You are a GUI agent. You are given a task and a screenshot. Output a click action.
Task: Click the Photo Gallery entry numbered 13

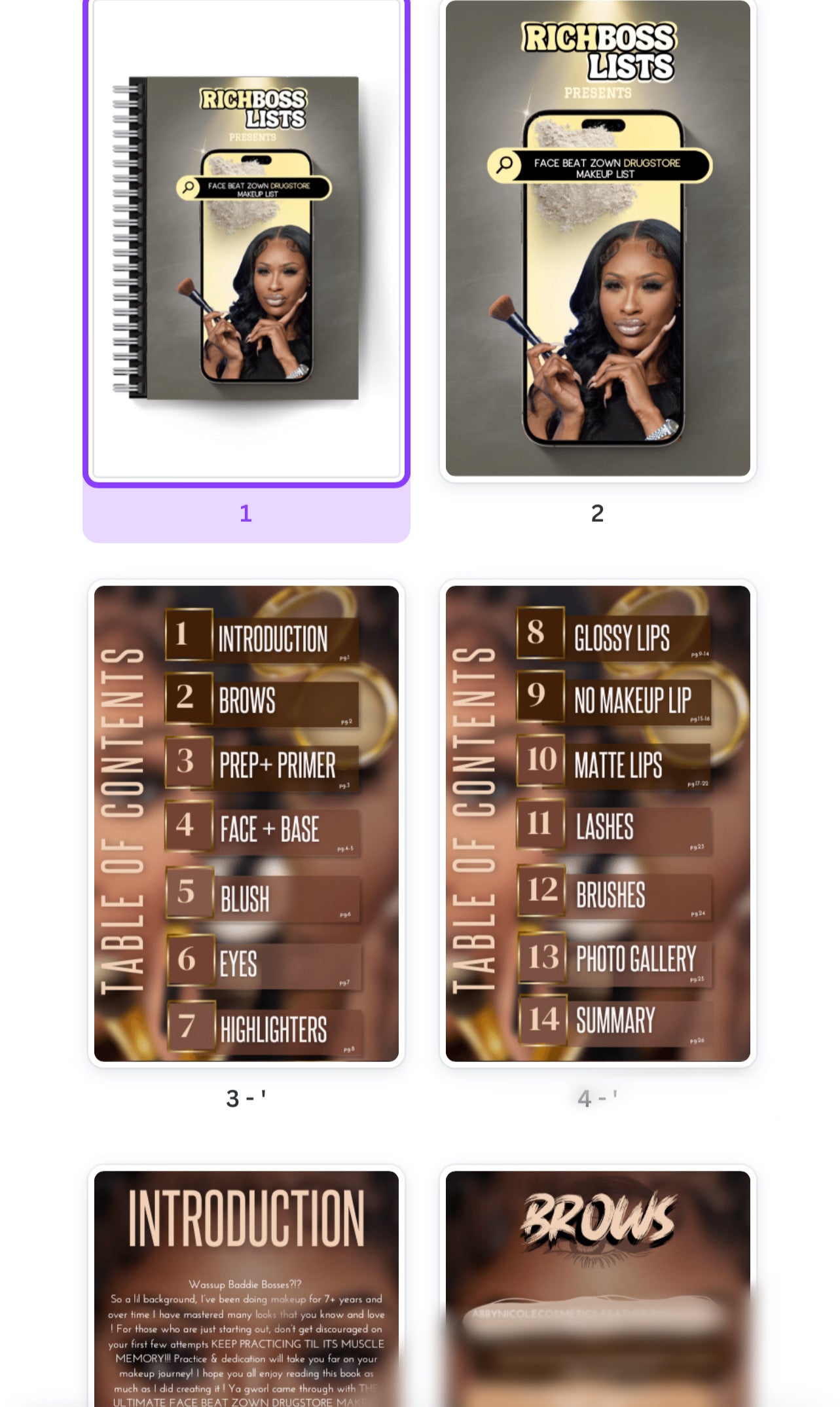pyautogui.click(x=615, y=958)
